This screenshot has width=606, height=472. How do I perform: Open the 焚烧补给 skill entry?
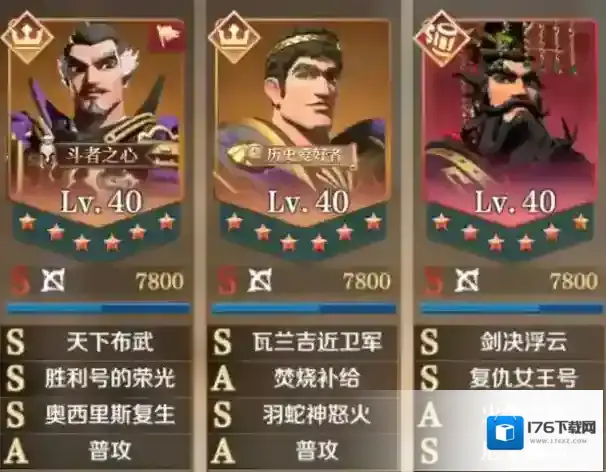coord(303,378)
